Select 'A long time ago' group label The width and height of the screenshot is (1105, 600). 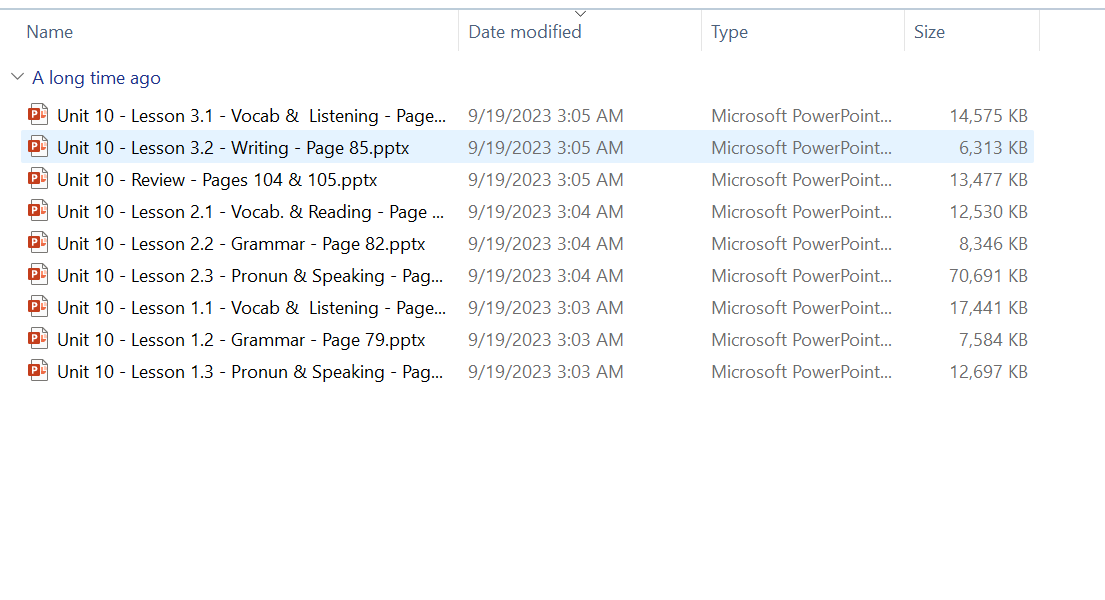(96, 78)
